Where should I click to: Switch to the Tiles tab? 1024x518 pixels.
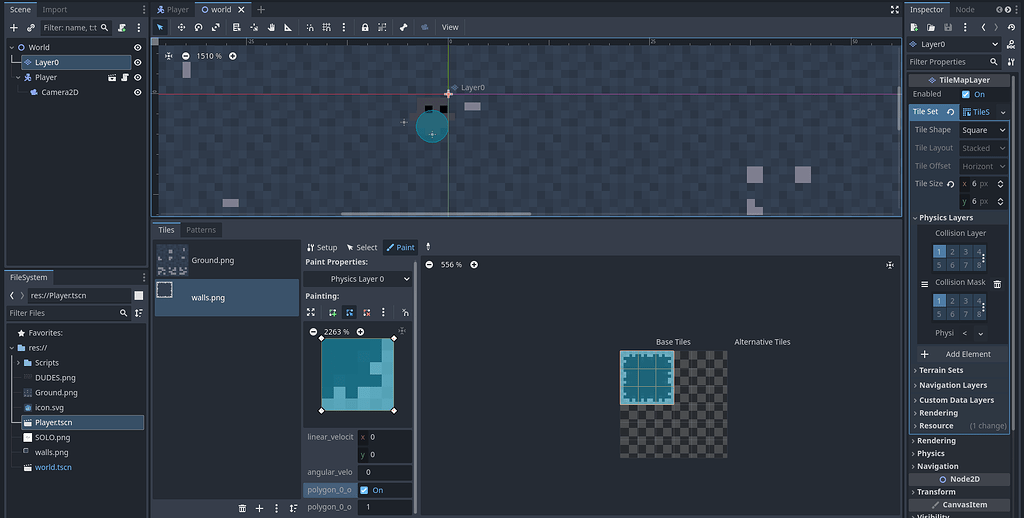[x=167, y=230]
